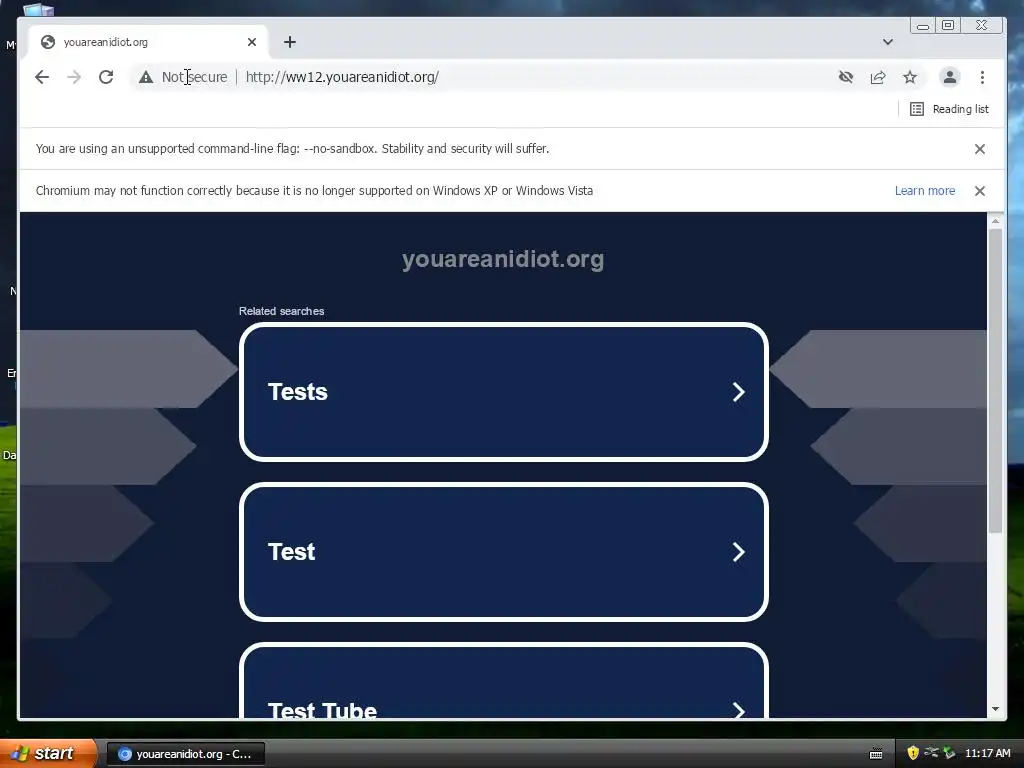Bookmark this page with the star icon
This screenshot has height=768, width=1024.
[910, 77]
